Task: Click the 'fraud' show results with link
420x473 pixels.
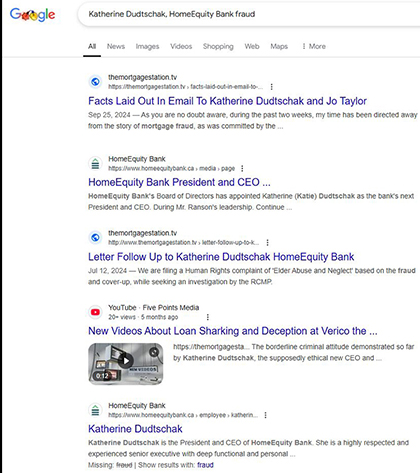Action: (x=205, y=465)
